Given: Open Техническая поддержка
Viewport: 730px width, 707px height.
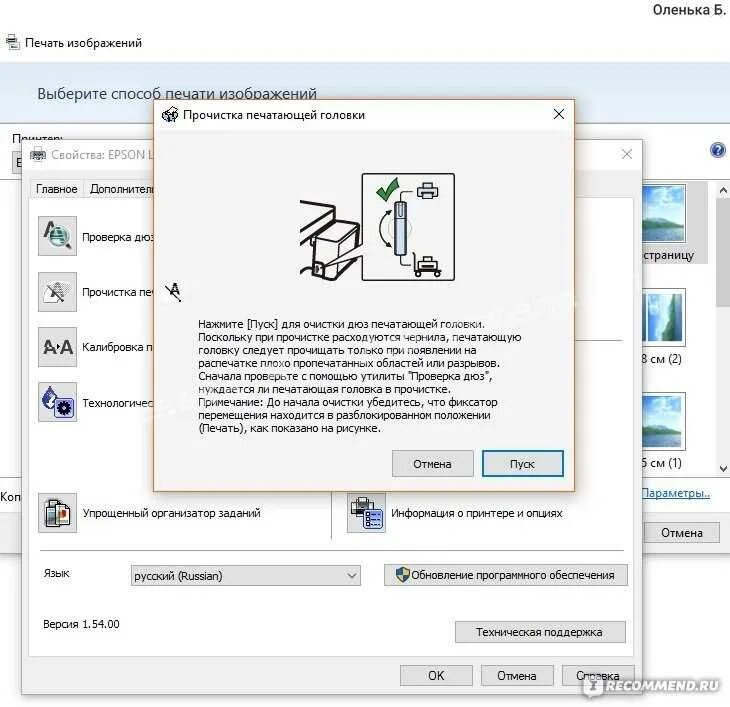Looking at the screenshot, I should (x=540, y=632).
